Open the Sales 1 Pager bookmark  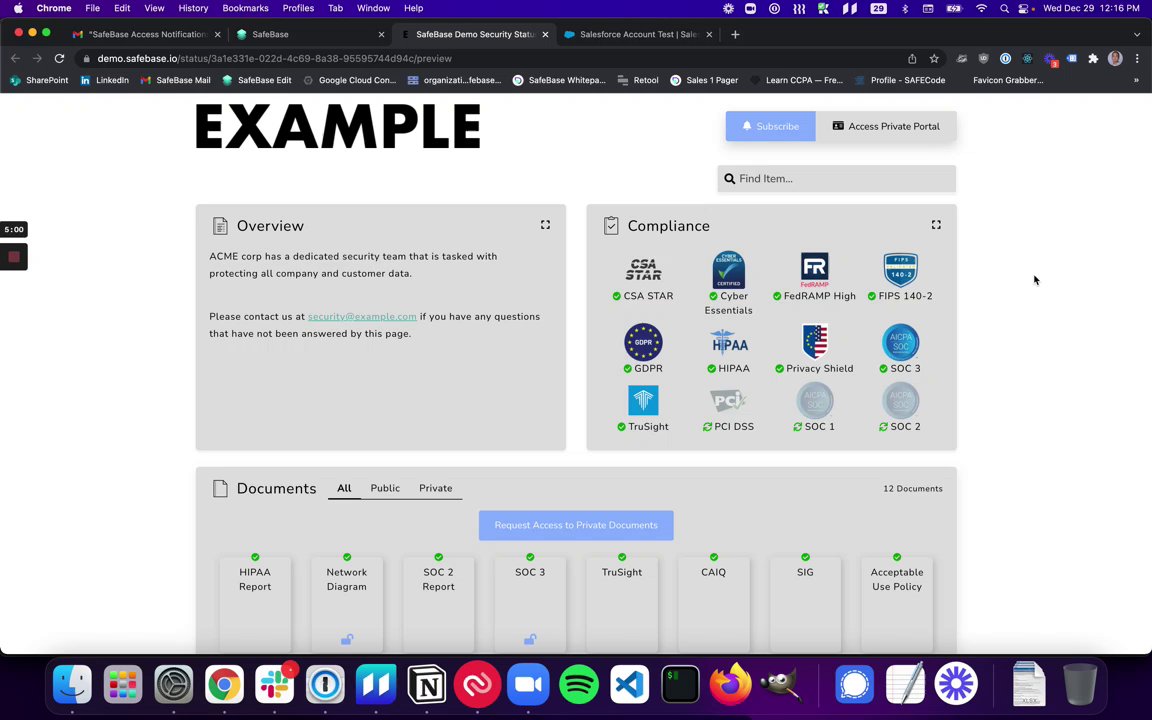point(704,80)
